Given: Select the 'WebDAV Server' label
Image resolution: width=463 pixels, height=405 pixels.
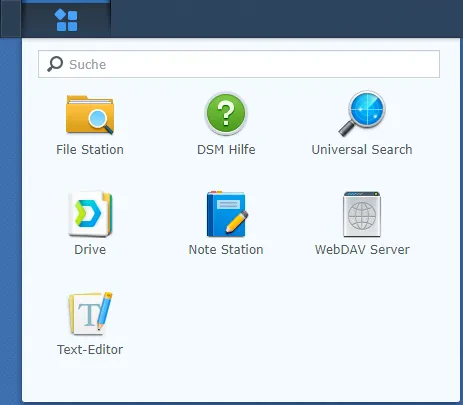Looking at the screenshot, I should coord(362,250).
